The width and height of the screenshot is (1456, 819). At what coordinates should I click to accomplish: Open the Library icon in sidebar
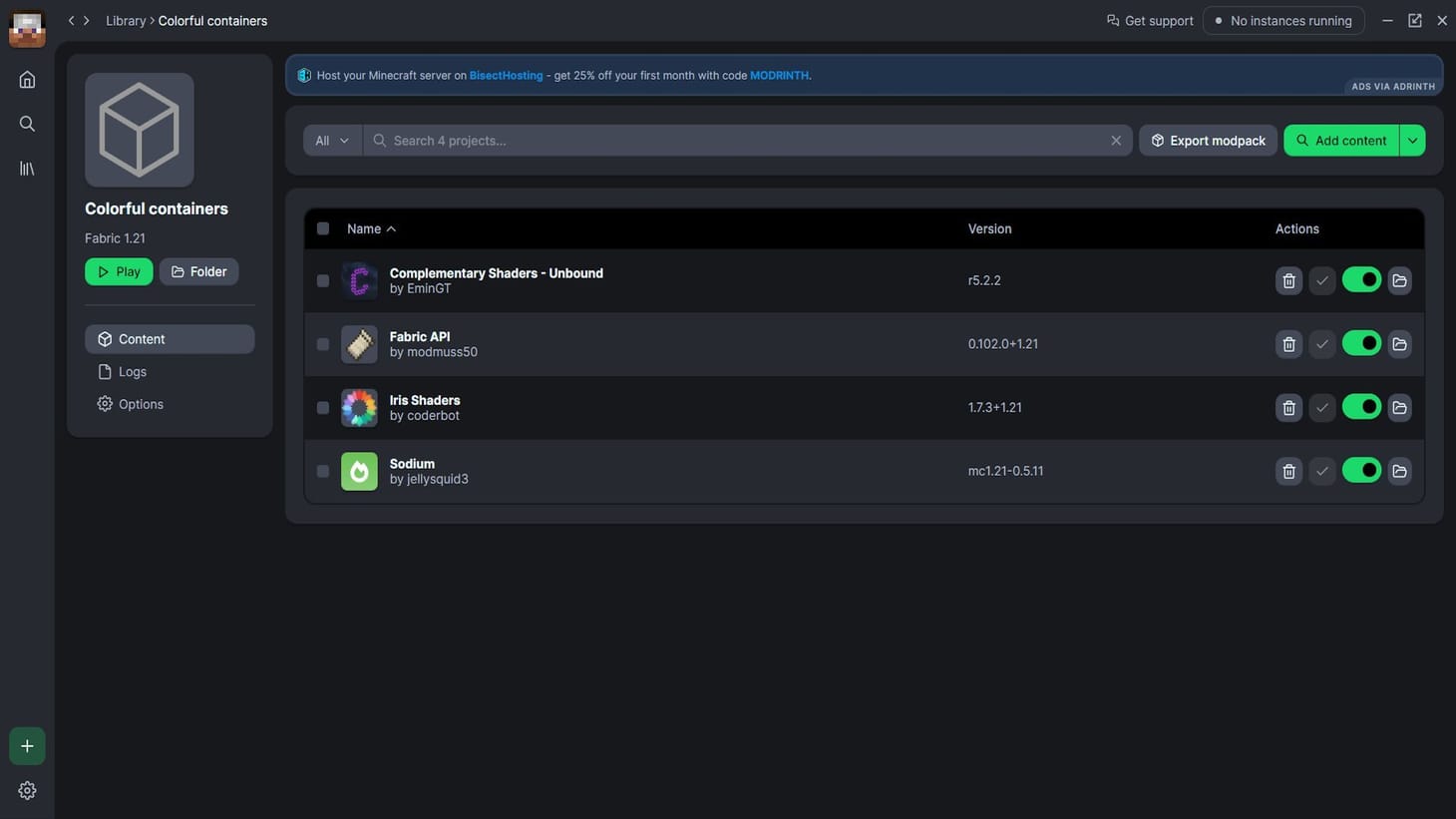click(27, 169)
